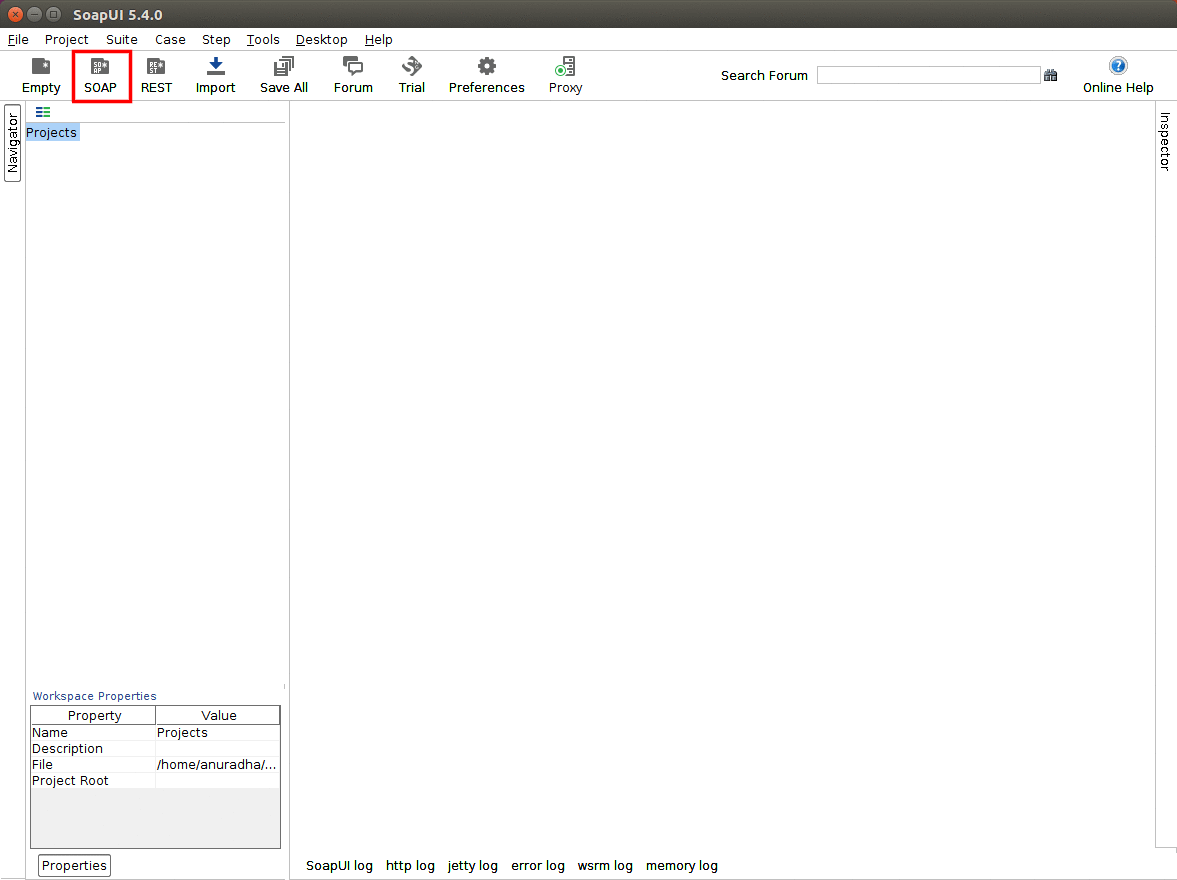The image size is (1177, 880).
Task: Open Preferences gear icon
Action: 486,76
